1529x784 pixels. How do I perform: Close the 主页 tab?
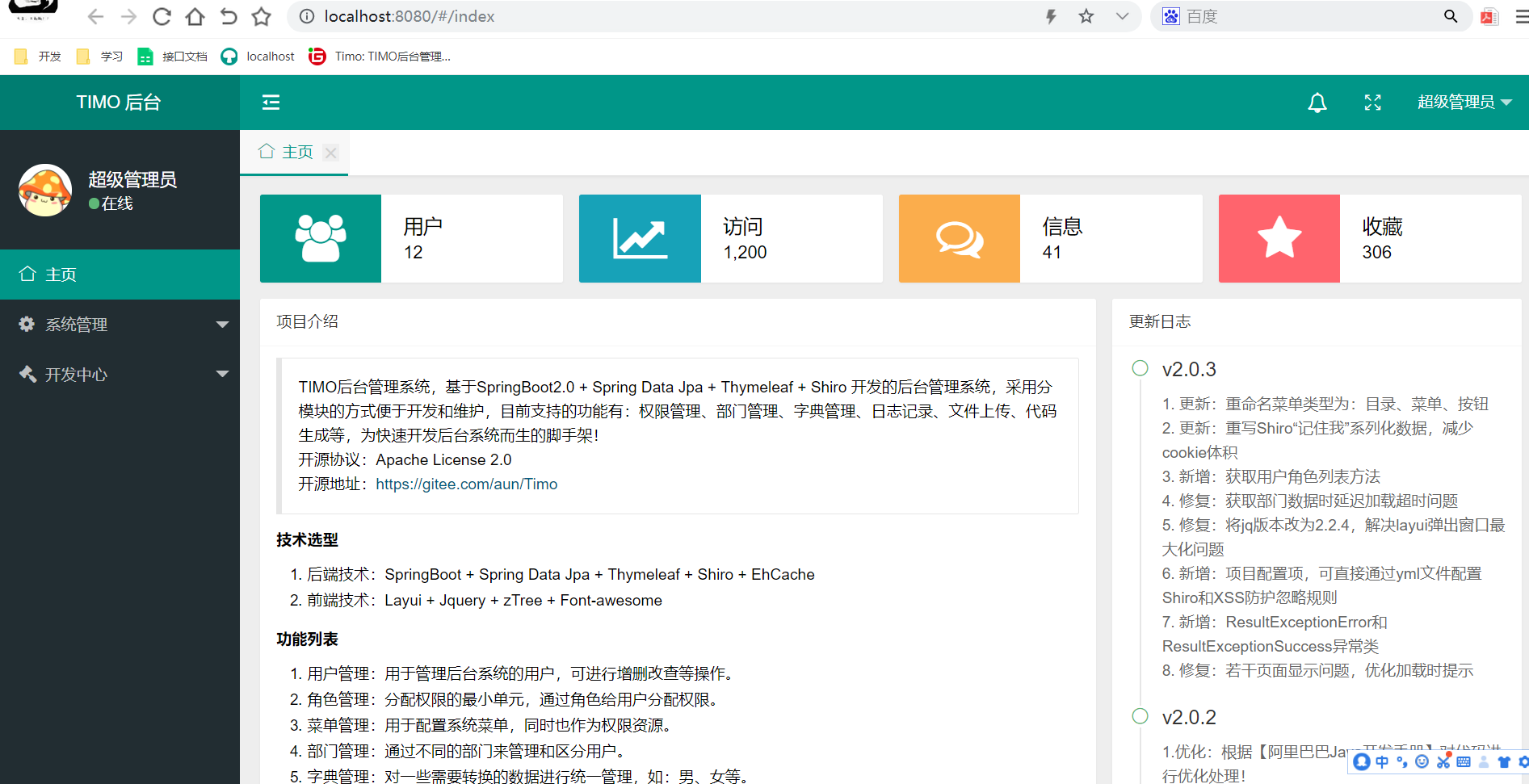click(x=330, y=153)
